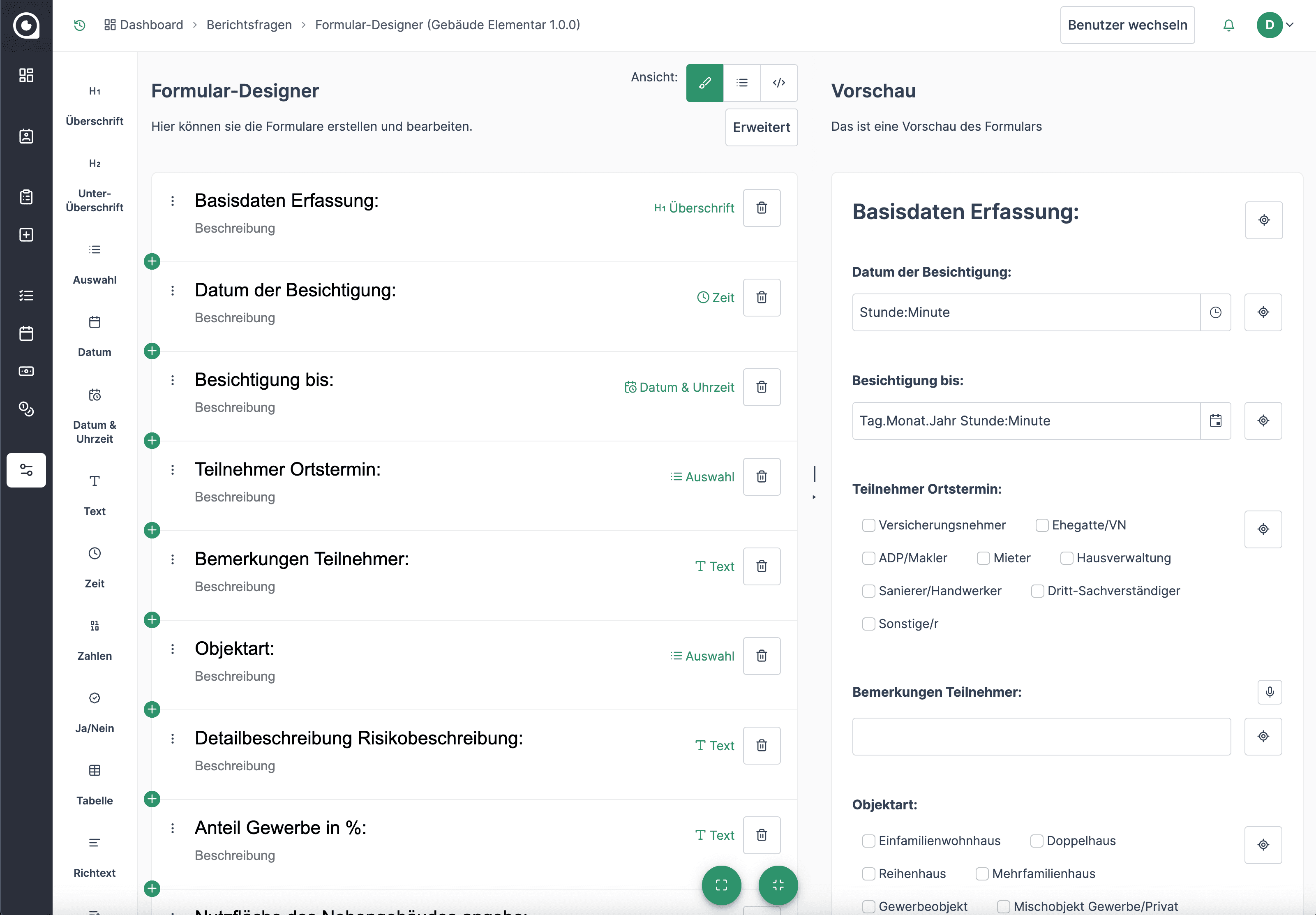Add Richtext element from palette
Image resolution: width=1316 pixels, height=915 pixels.
[95, 857]
